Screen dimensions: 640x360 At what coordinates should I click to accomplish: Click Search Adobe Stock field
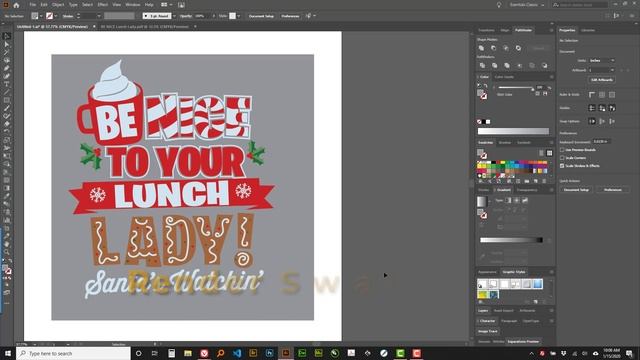(x=580, y=5)
